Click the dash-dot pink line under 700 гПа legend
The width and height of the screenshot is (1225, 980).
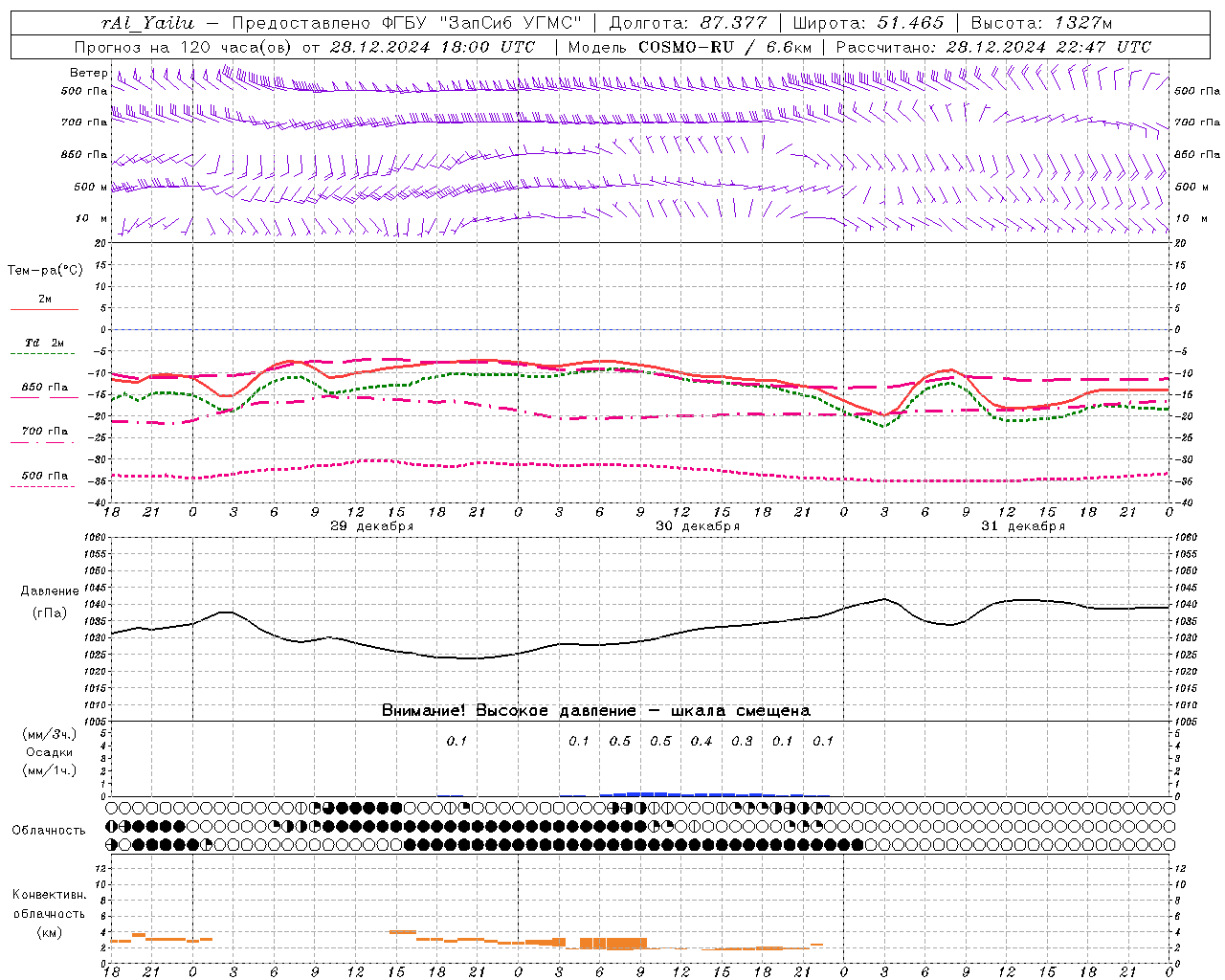(x=42, y=442)
